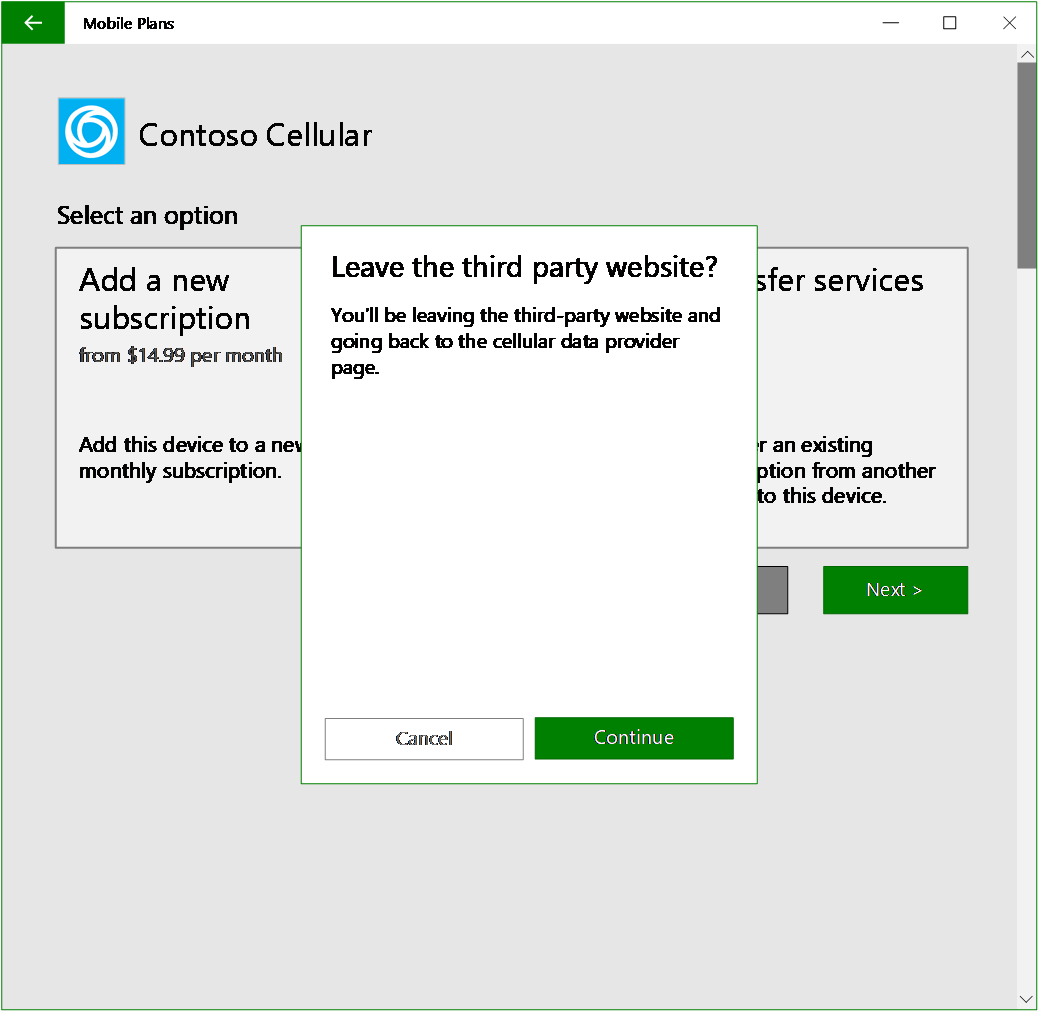
Task: Click the scroll down arrow
Action: tap(1027, 998)
